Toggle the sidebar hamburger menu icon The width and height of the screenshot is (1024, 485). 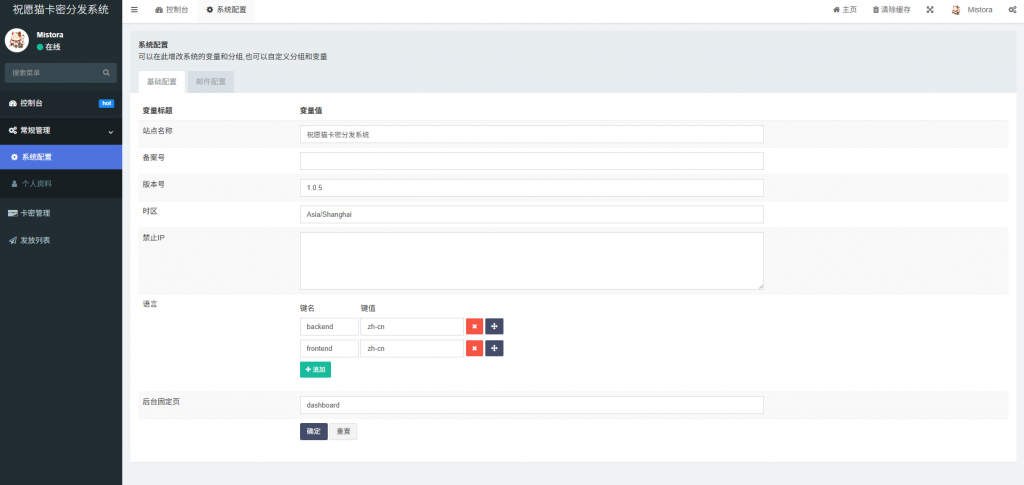[x=135, y=10]
